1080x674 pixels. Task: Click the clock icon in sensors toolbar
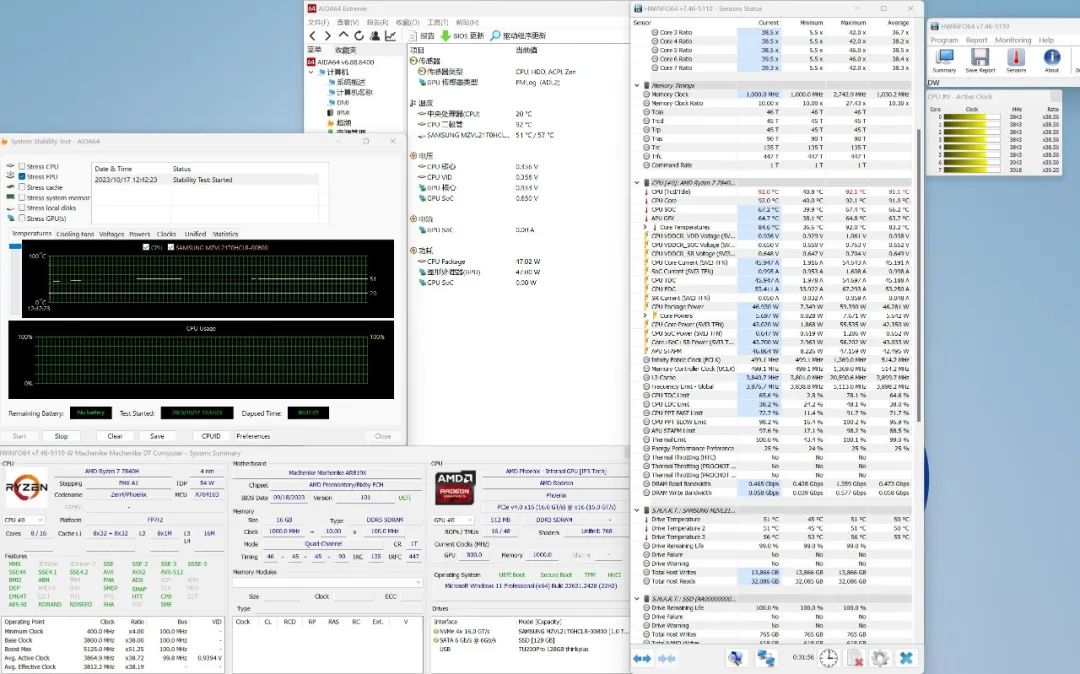coord(829,658)
